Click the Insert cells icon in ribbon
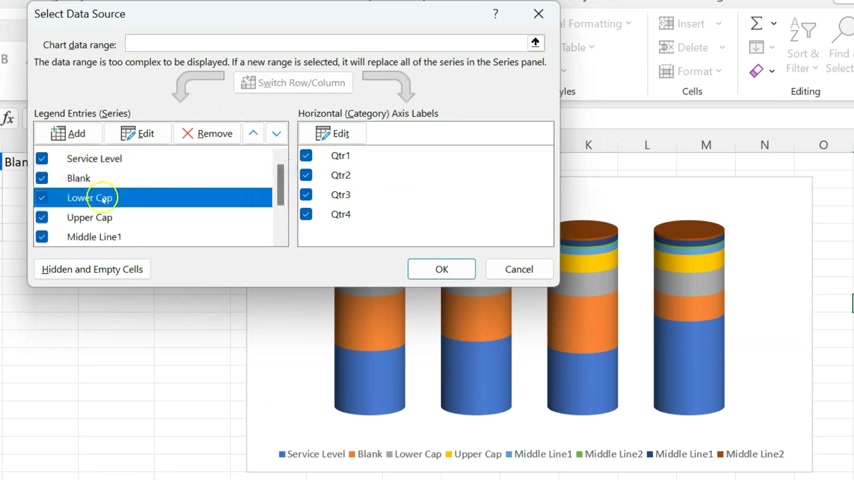Viewport: 854px width, 480px height. point(666,23)
